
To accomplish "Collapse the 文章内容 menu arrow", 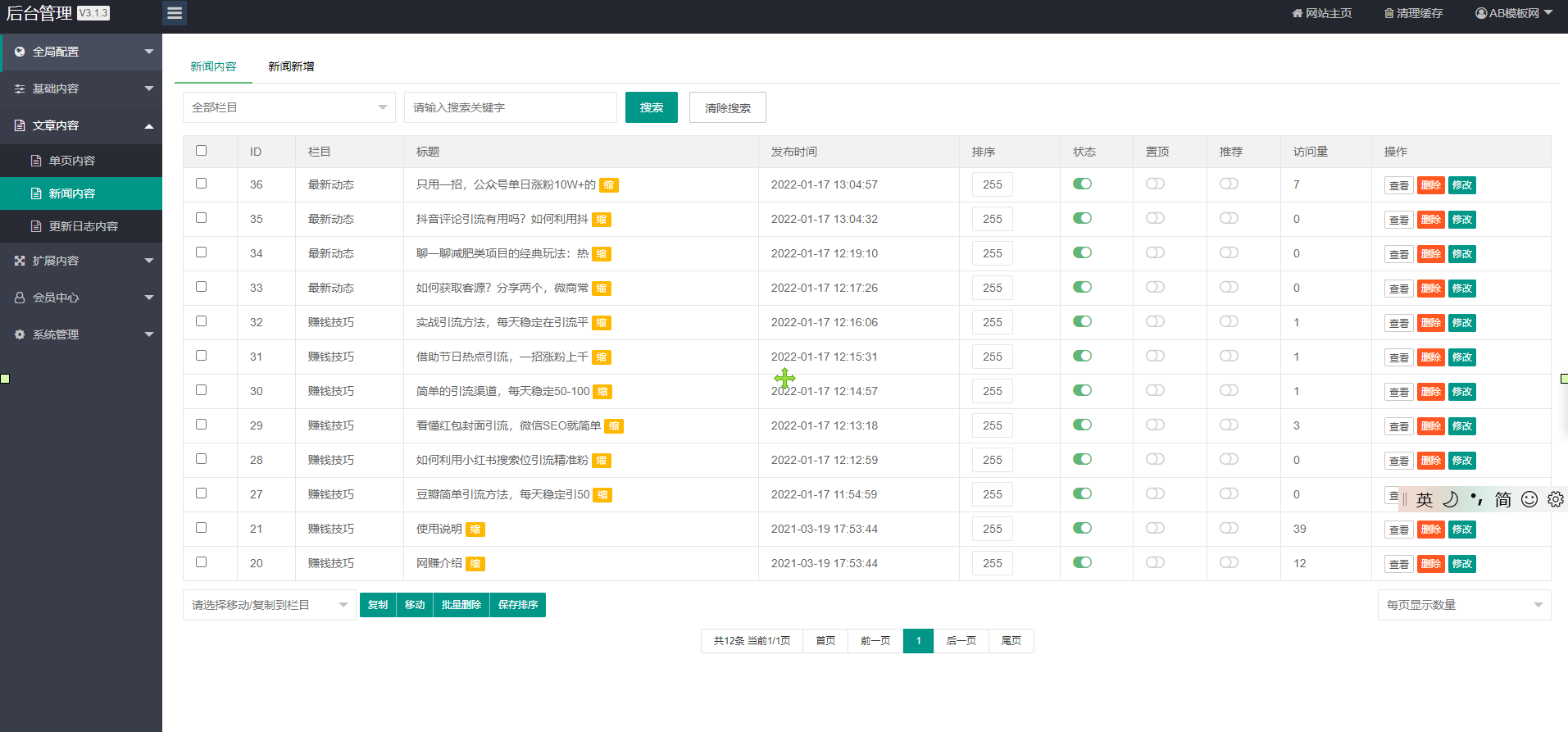I will pos(149,125).
